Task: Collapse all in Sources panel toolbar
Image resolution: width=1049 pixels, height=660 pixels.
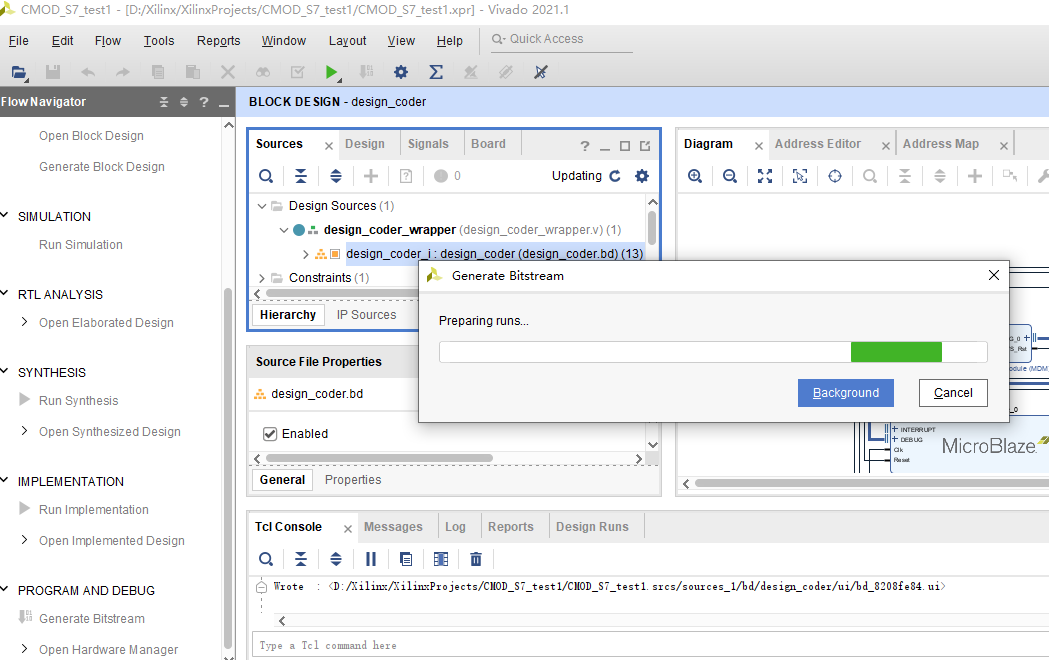Action: point(301,176)
